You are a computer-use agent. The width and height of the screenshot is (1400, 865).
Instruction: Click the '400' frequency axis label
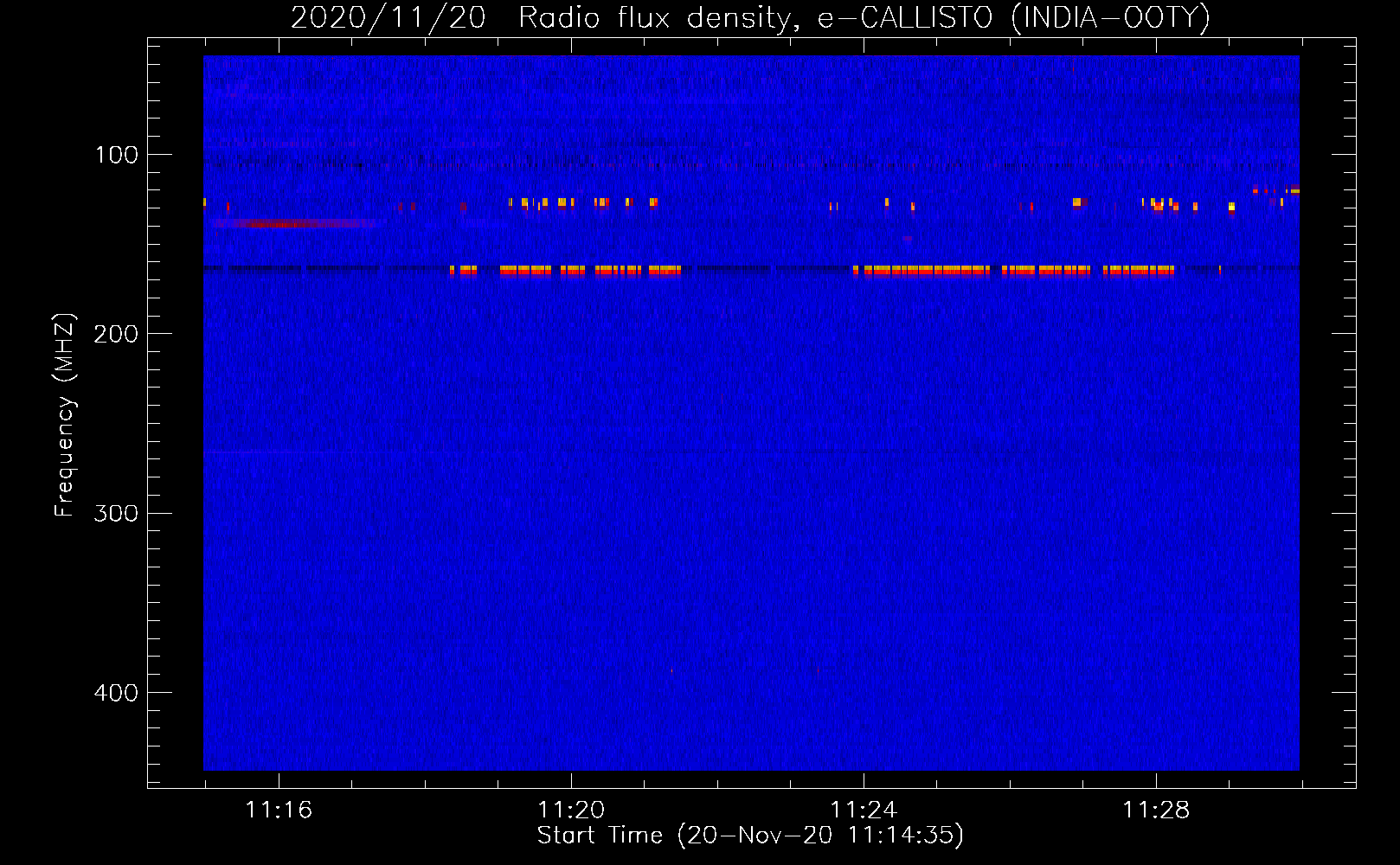pyautogui.click(x=116, y=693)
